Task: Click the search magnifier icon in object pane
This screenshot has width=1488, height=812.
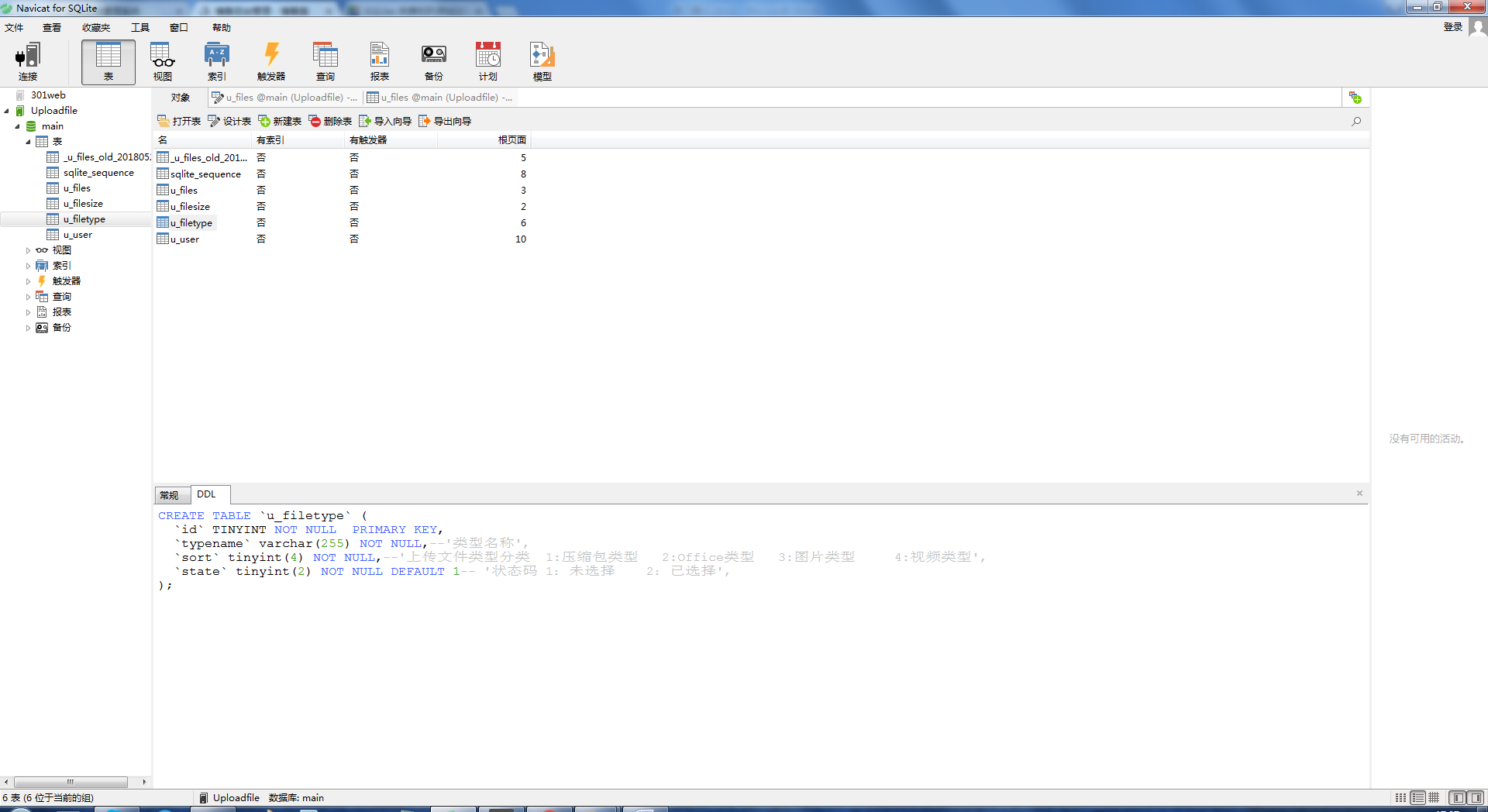Action: pyautogui.click(x=1356, y=121)
